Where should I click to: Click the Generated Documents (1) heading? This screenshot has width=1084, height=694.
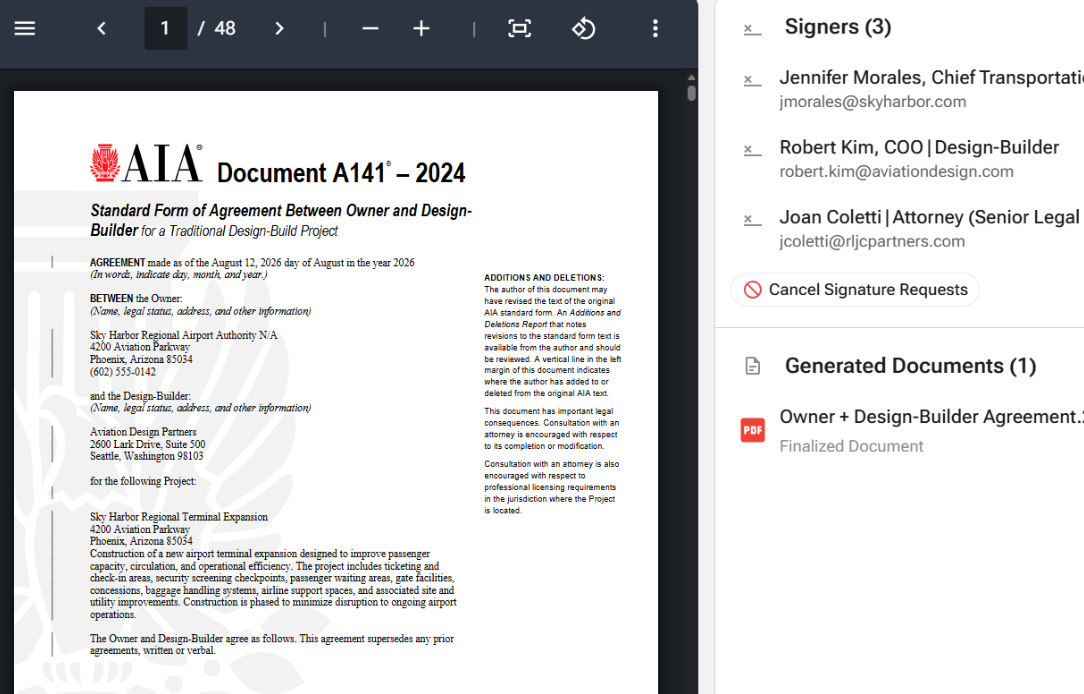(910, 366)
